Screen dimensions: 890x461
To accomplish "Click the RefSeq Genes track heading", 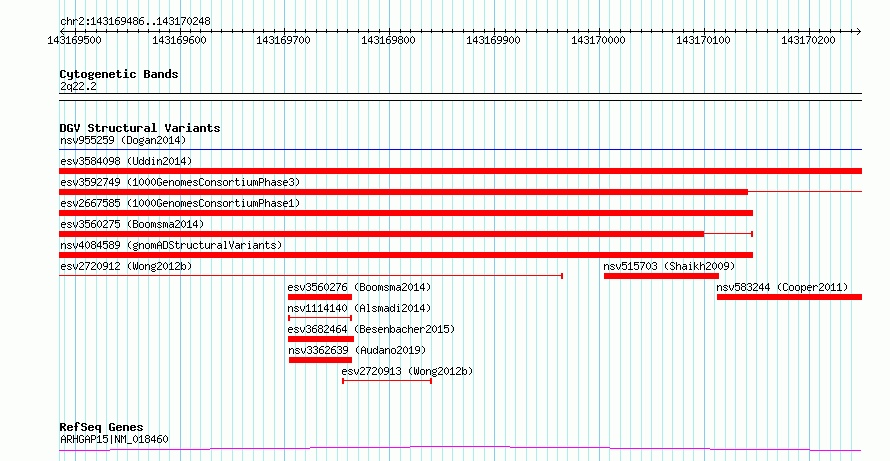I will coord(102,427).
